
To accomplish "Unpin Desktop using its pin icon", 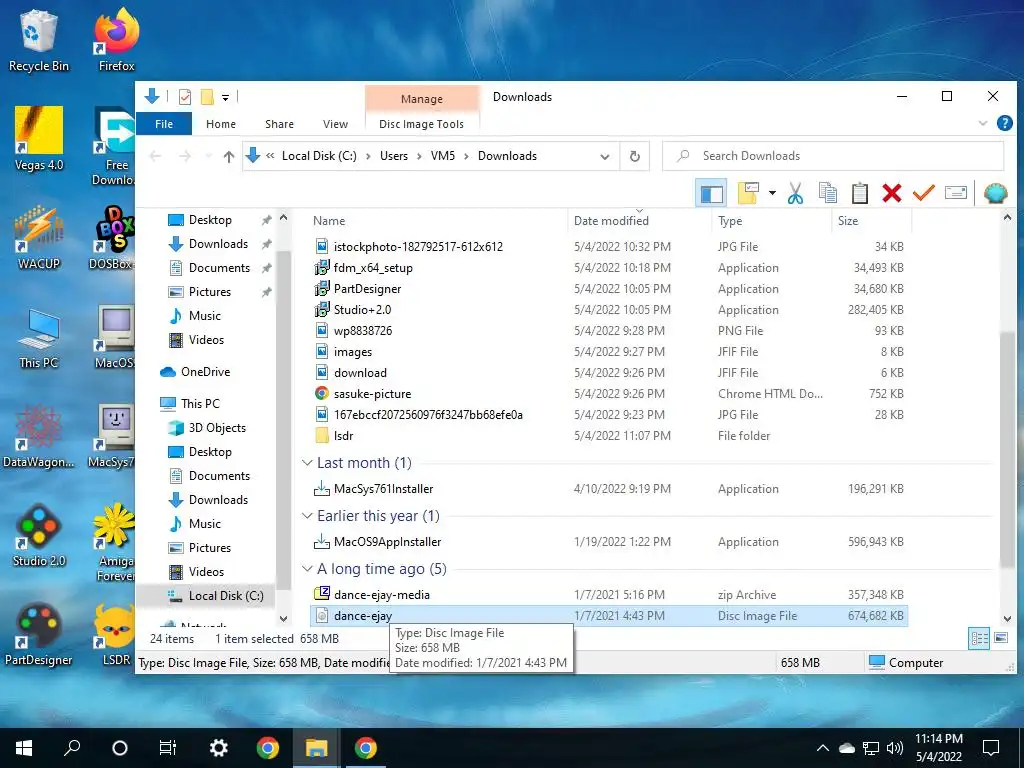I will click(266, 221).
